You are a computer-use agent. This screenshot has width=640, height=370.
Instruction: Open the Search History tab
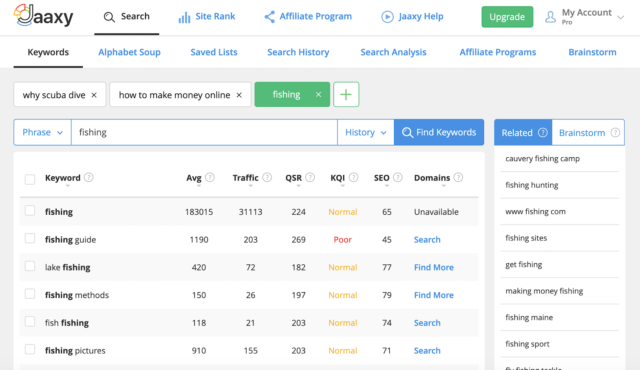[x=298, y=52]
